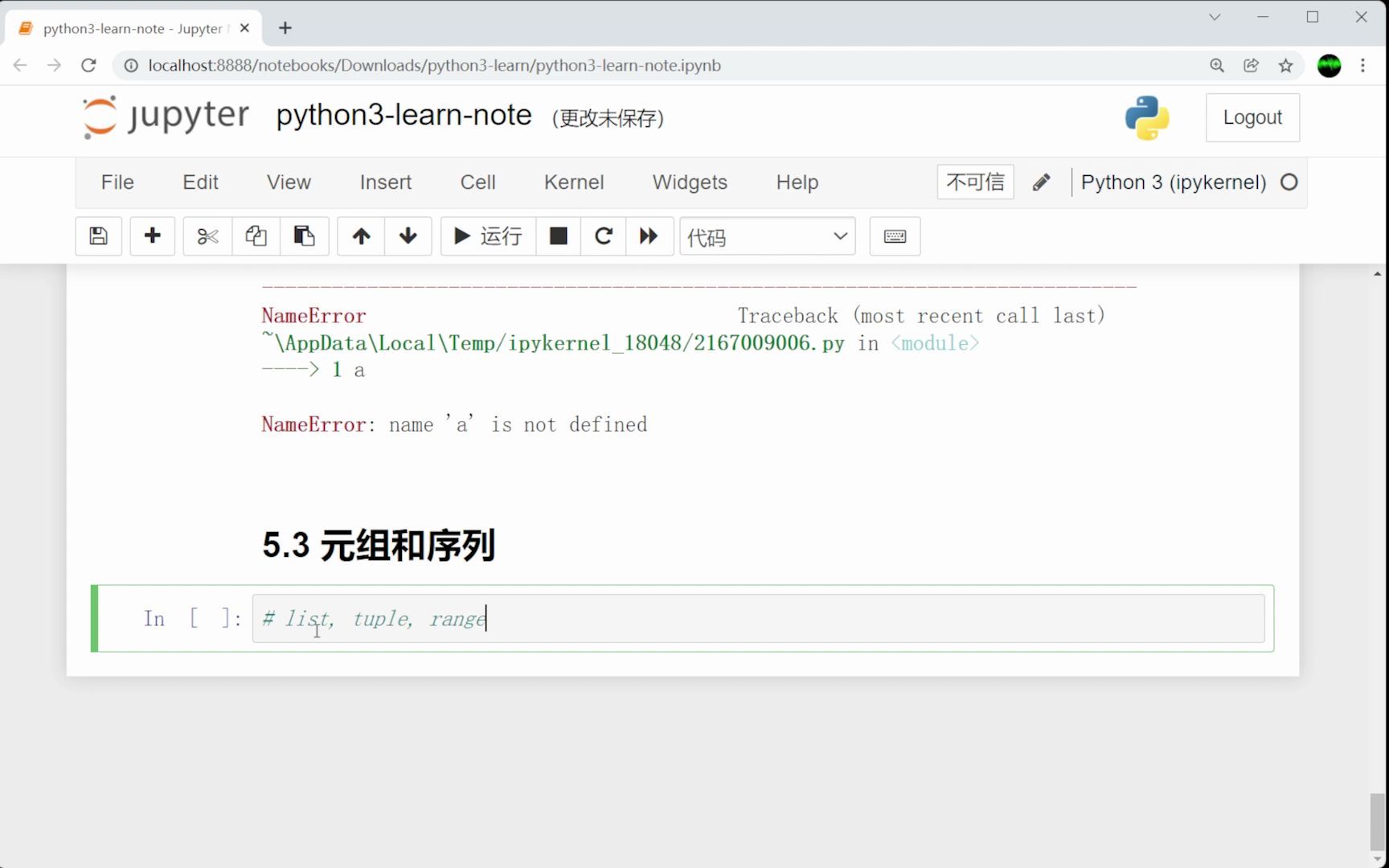The image size is (1389, 868).
Task: Click the Python logo icon
Action: click(1147, 118)
